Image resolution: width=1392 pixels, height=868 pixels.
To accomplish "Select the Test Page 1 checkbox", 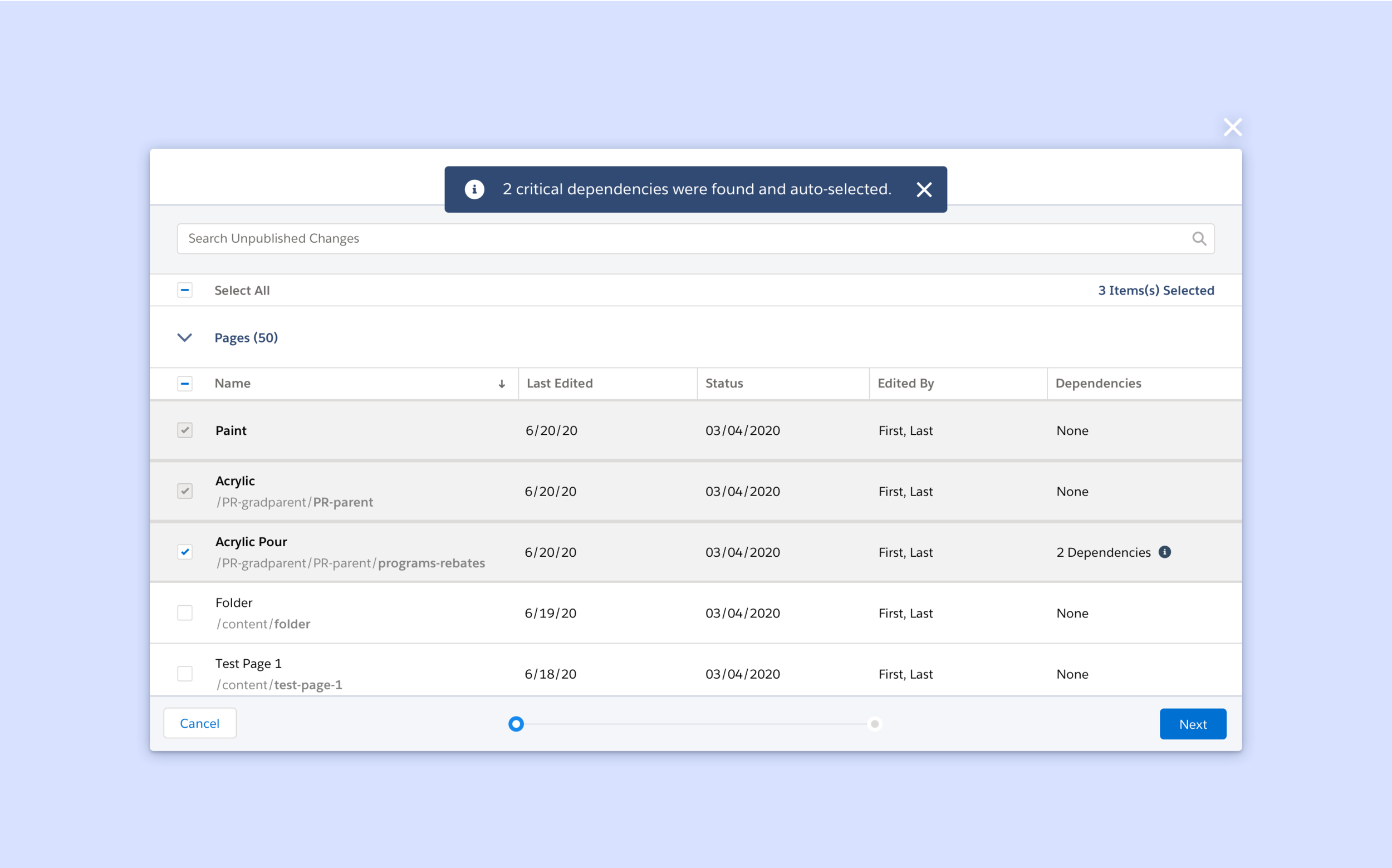I will point(185,674).
